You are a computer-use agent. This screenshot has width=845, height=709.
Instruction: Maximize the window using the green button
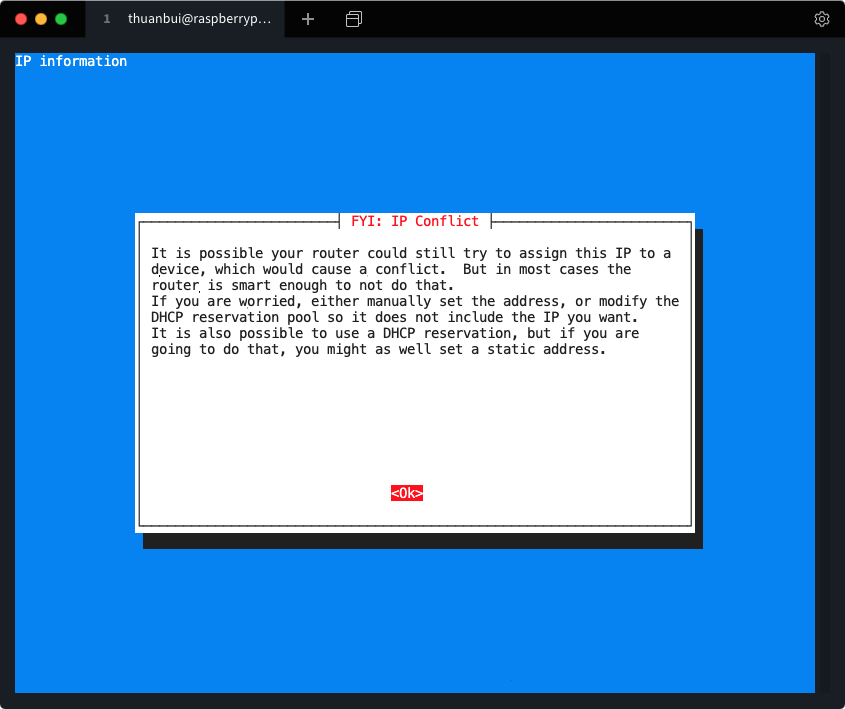[61, 19]
